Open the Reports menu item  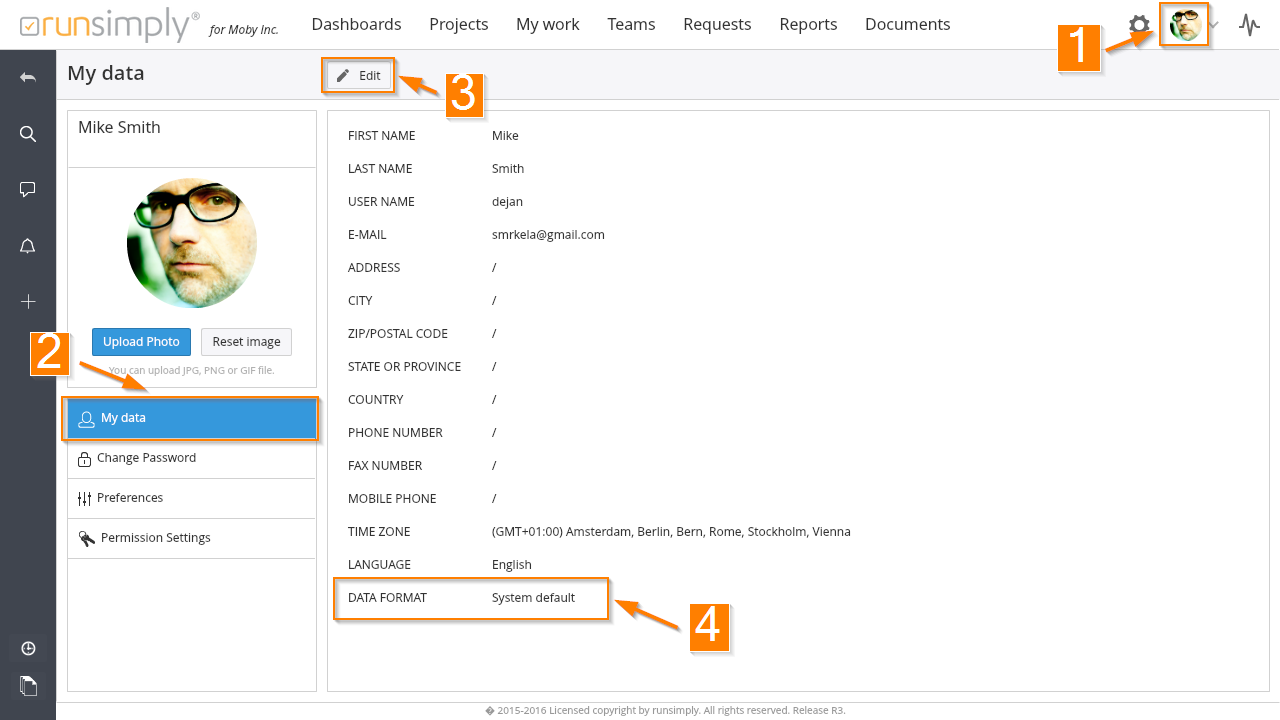[808, 25]
